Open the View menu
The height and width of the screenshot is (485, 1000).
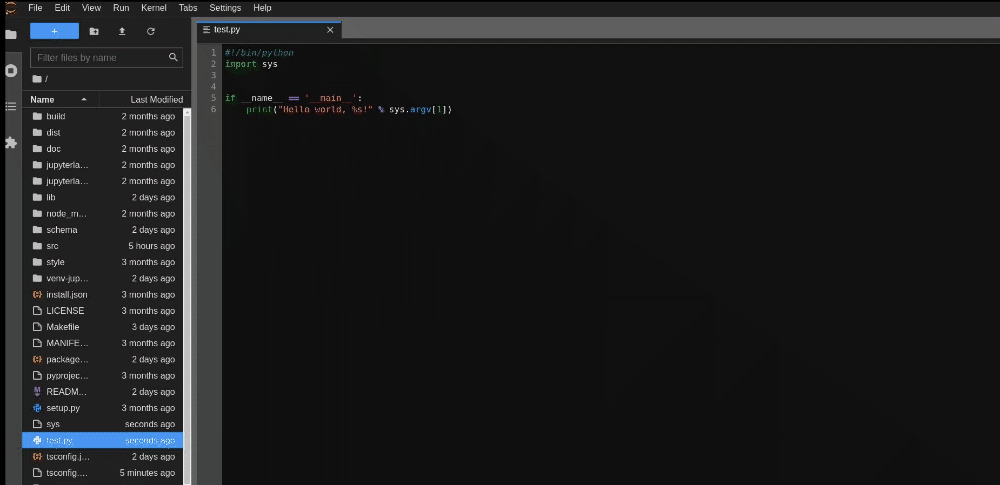click(91, 8)
